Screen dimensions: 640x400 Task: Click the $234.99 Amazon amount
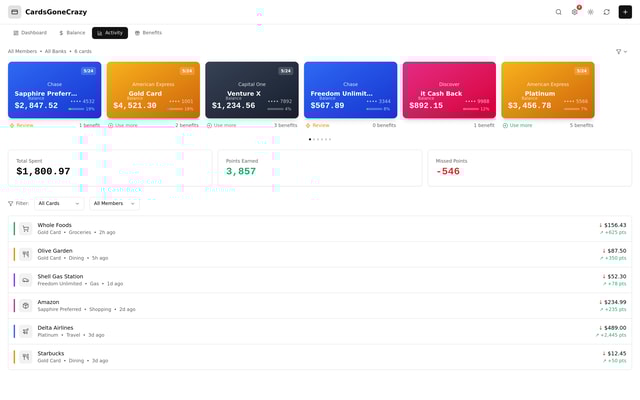coord(615,302)
